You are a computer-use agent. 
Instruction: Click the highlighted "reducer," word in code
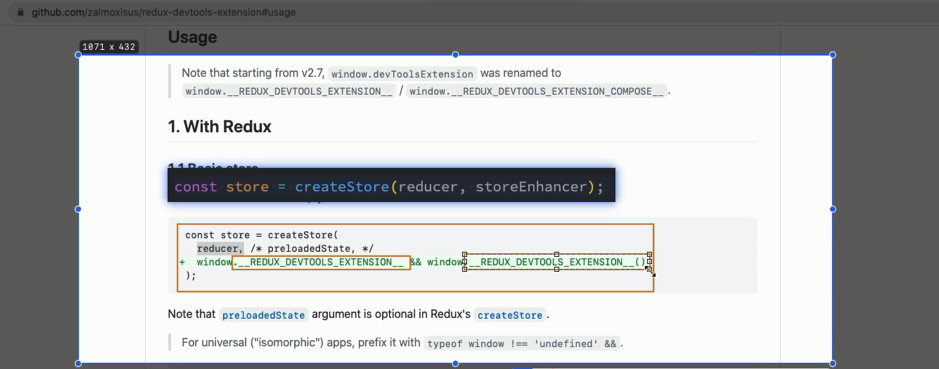220,249
